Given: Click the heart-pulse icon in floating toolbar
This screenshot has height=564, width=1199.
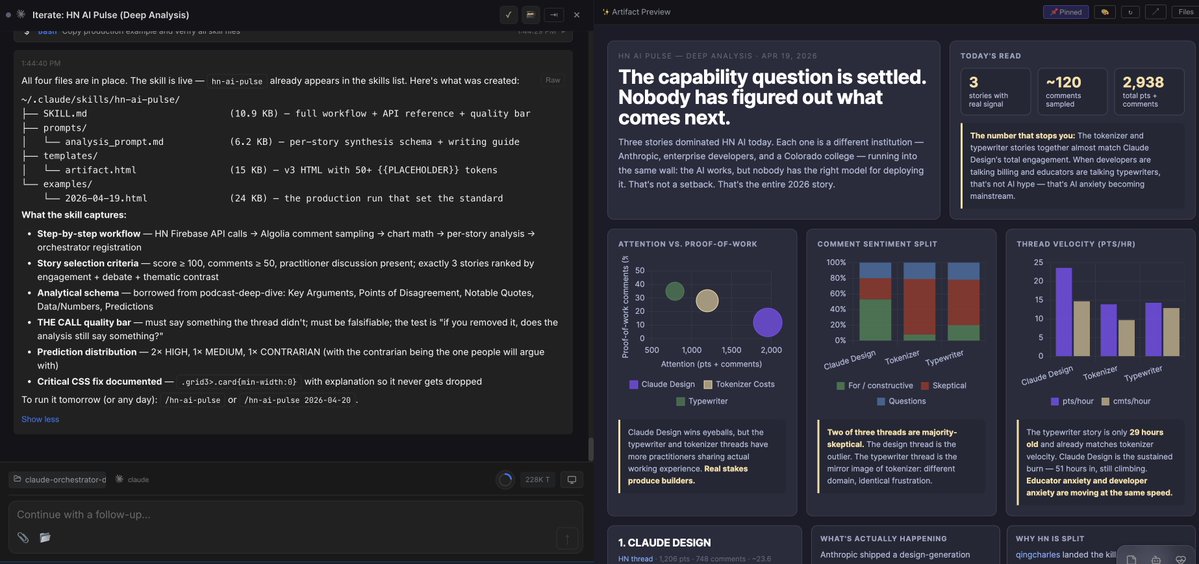Looking at the screenshot, I should [1181, 559].
